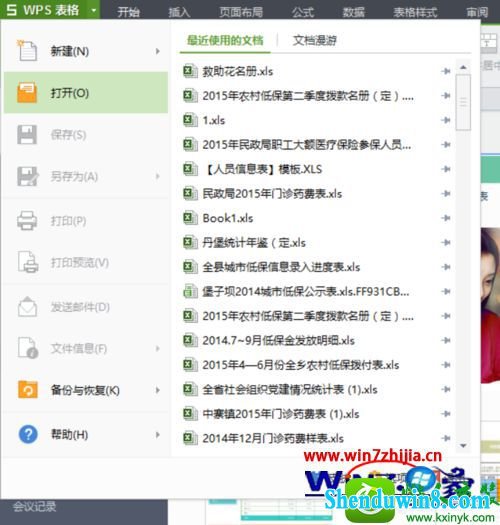500x525 pixels.
Task: Click the WPS 表格 logo button
Action: click(x=43, y=10)
